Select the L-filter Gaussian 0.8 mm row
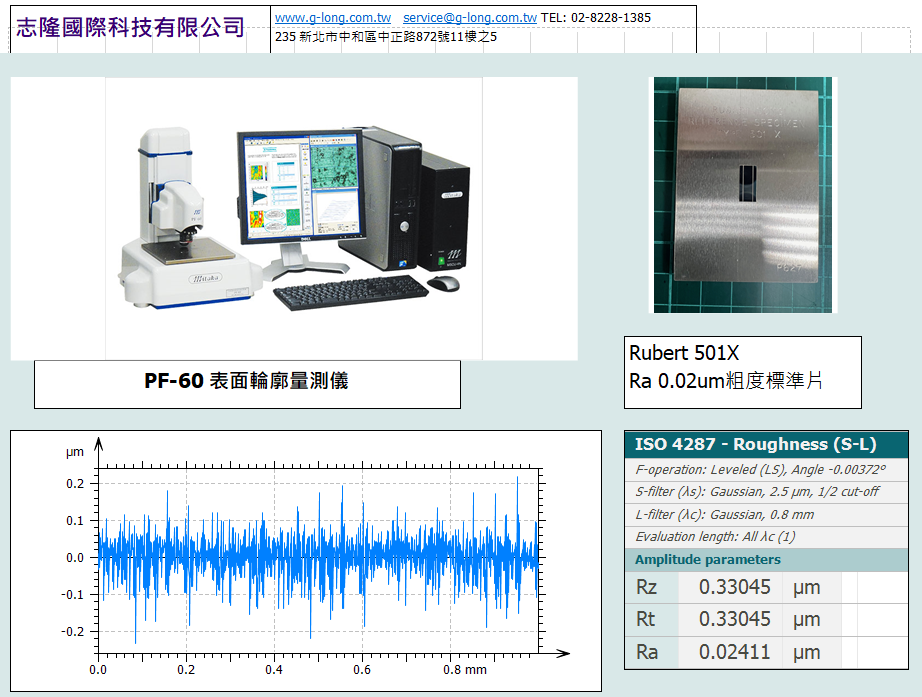This screenshot has height=697, width=922. (766, 515)
